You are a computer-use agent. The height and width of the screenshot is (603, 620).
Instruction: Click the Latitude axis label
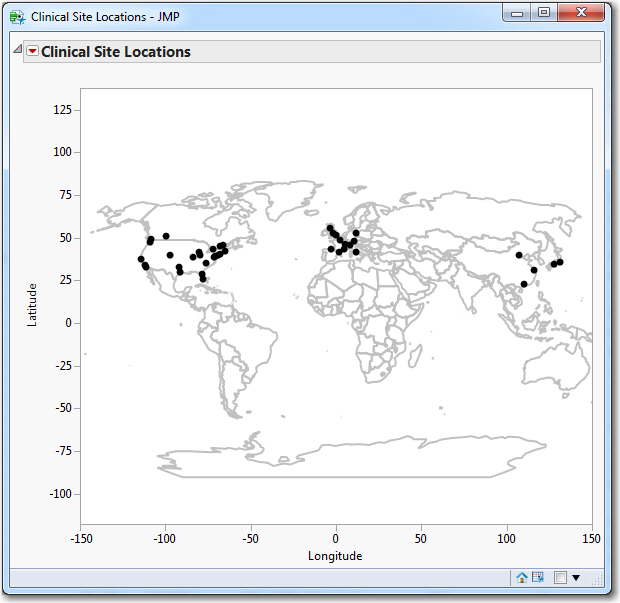(32, 304)
